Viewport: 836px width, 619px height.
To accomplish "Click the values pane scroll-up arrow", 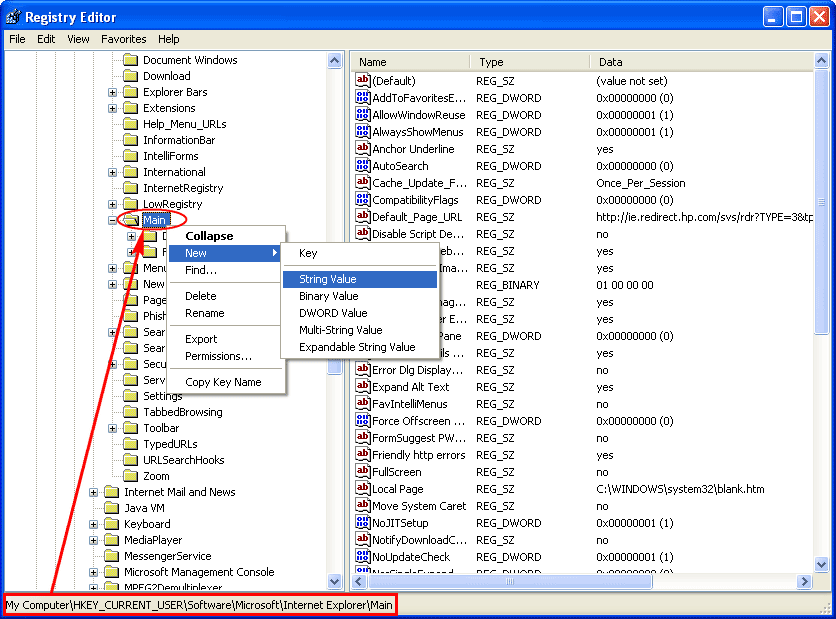I will 822,61.
